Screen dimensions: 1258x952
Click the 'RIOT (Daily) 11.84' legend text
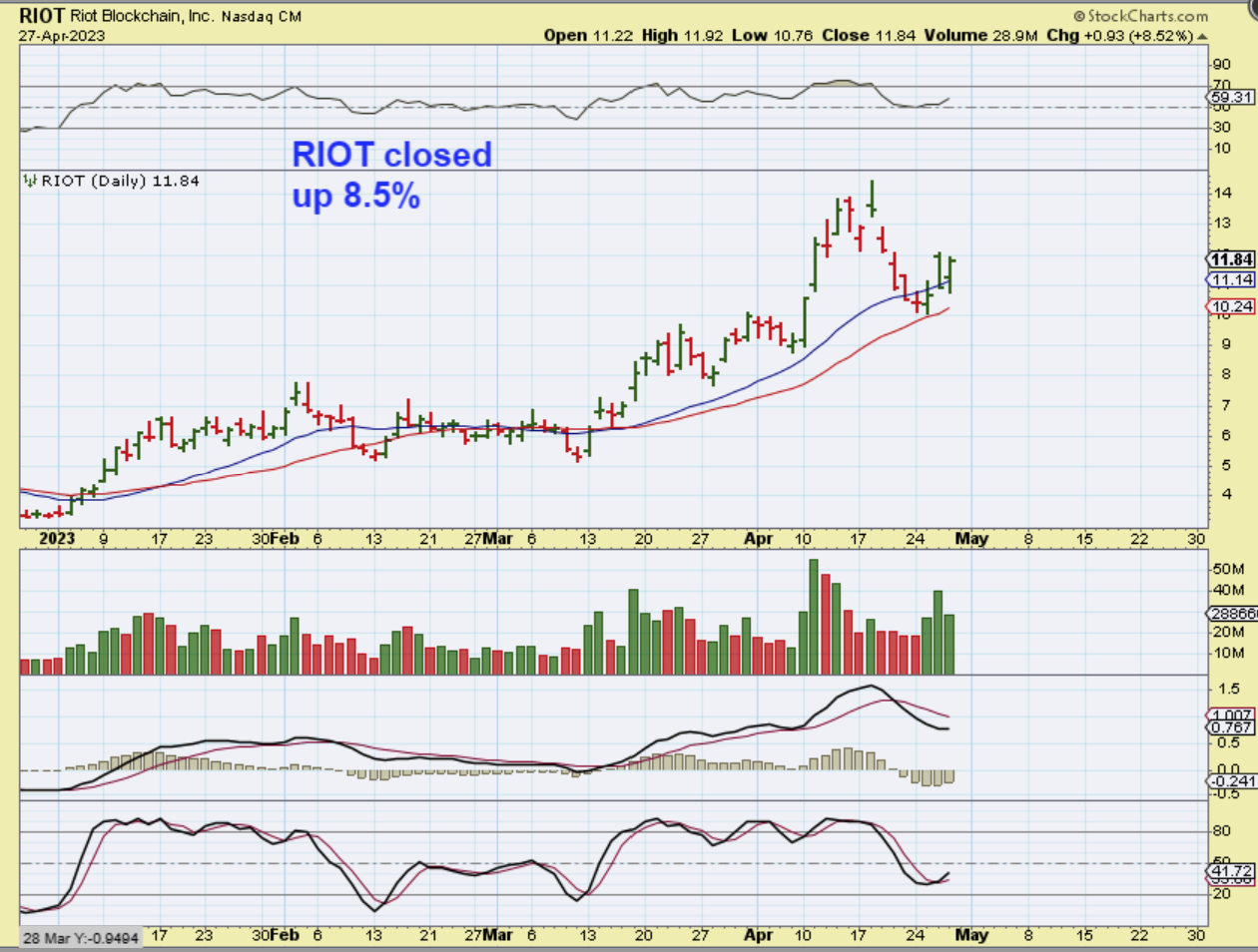(120, 181)
